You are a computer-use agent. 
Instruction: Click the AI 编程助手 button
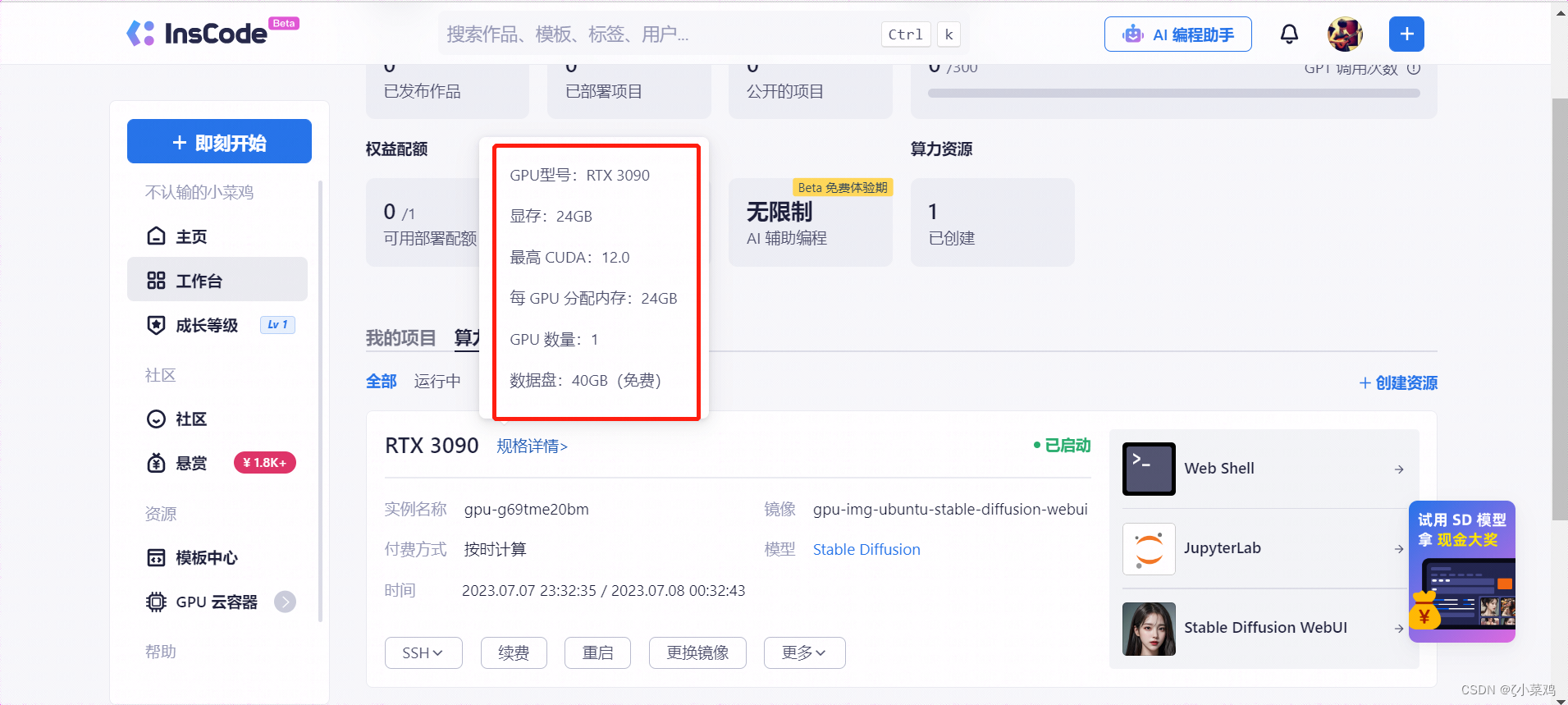click(x=1177, y=34)
